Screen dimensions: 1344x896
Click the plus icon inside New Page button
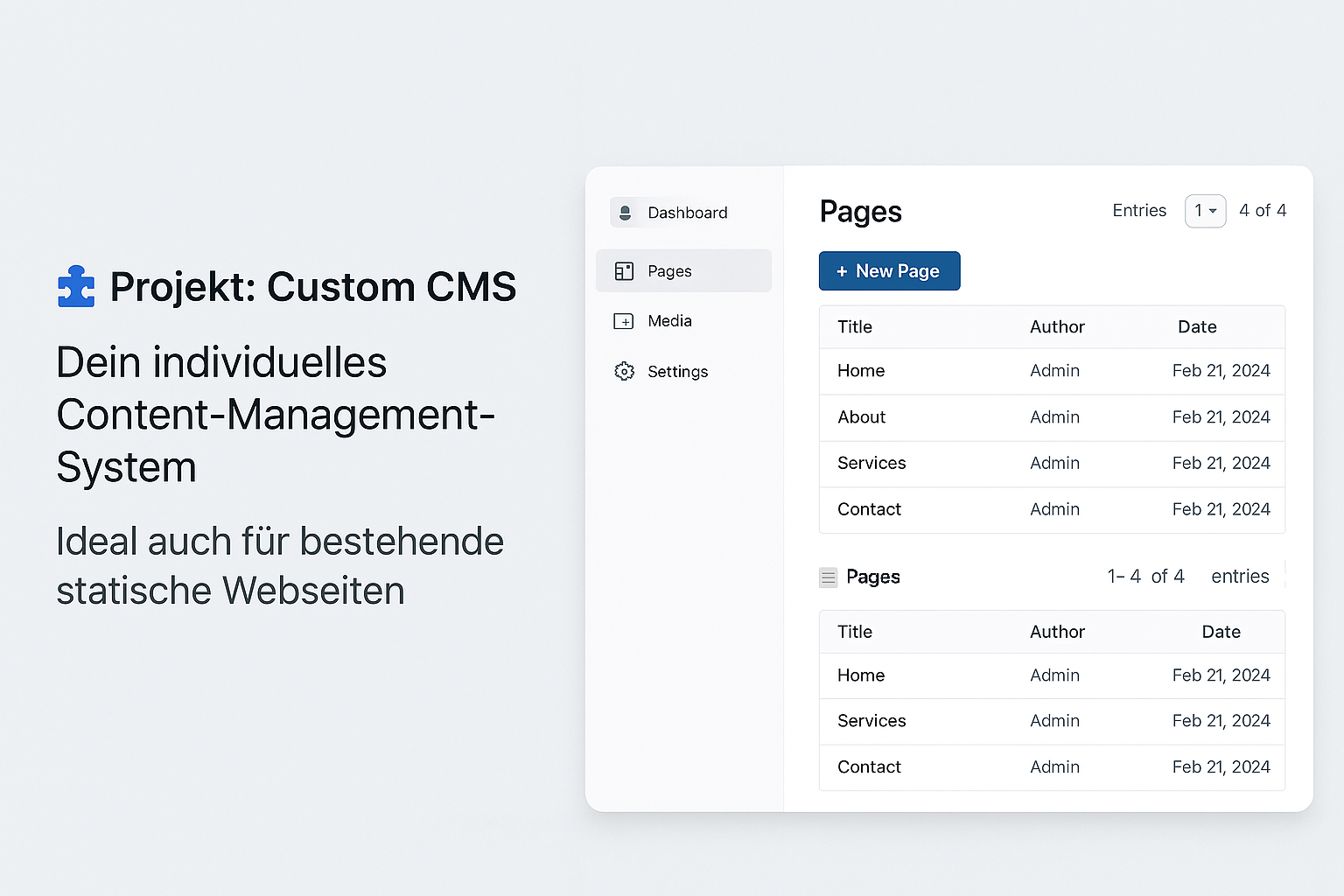click(x=841, y=271)
